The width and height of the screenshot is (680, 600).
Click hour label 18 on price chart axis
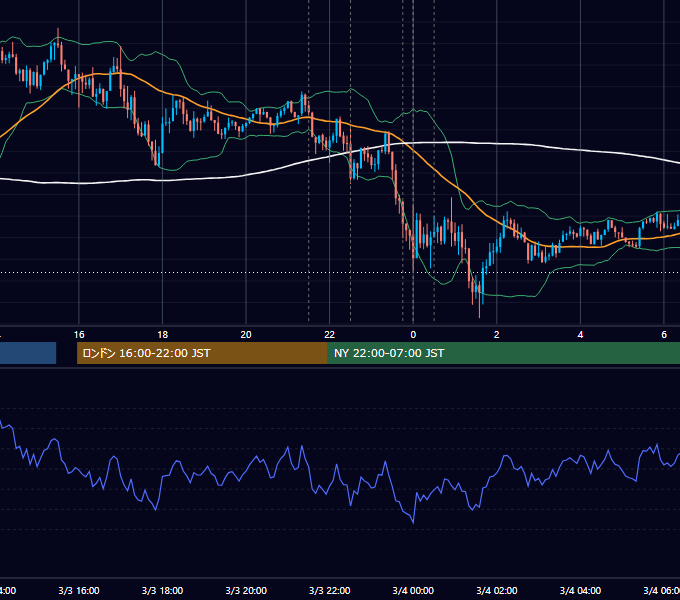(x=162, y=335)
